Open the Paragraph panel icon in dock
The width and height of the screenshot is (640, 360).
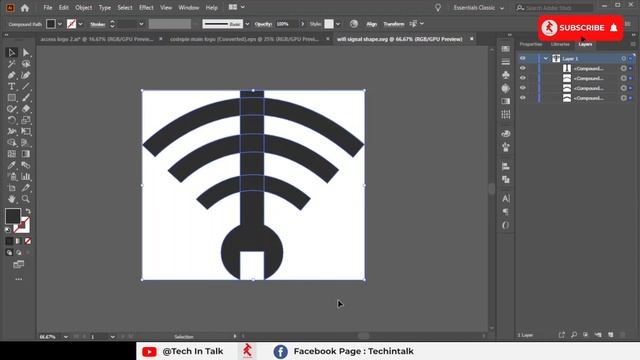click(x=506, y=211)
